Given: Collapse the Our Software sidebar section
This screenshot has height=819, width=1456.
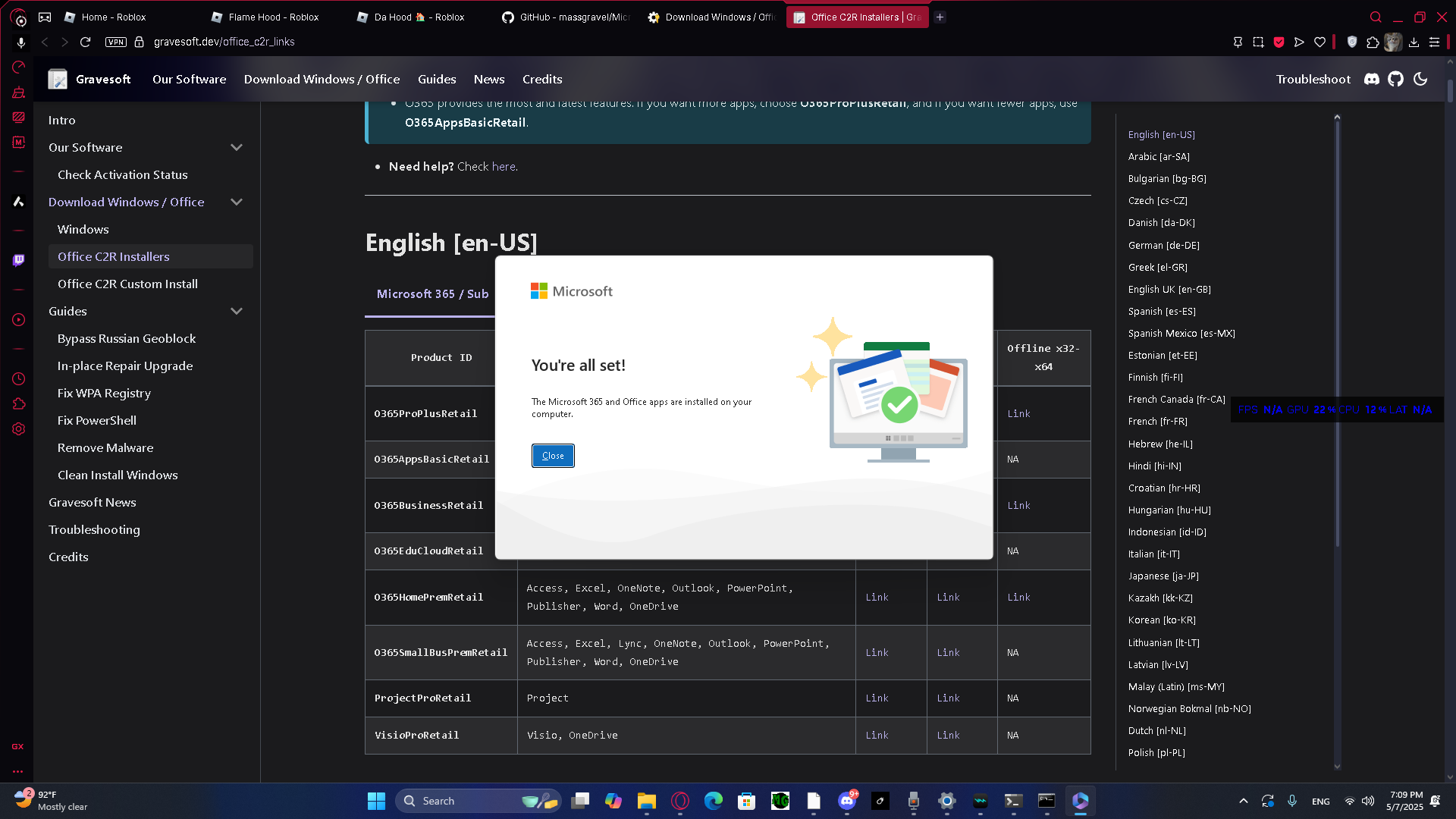Looking at the screenshot, I should [x=237, y=147].
